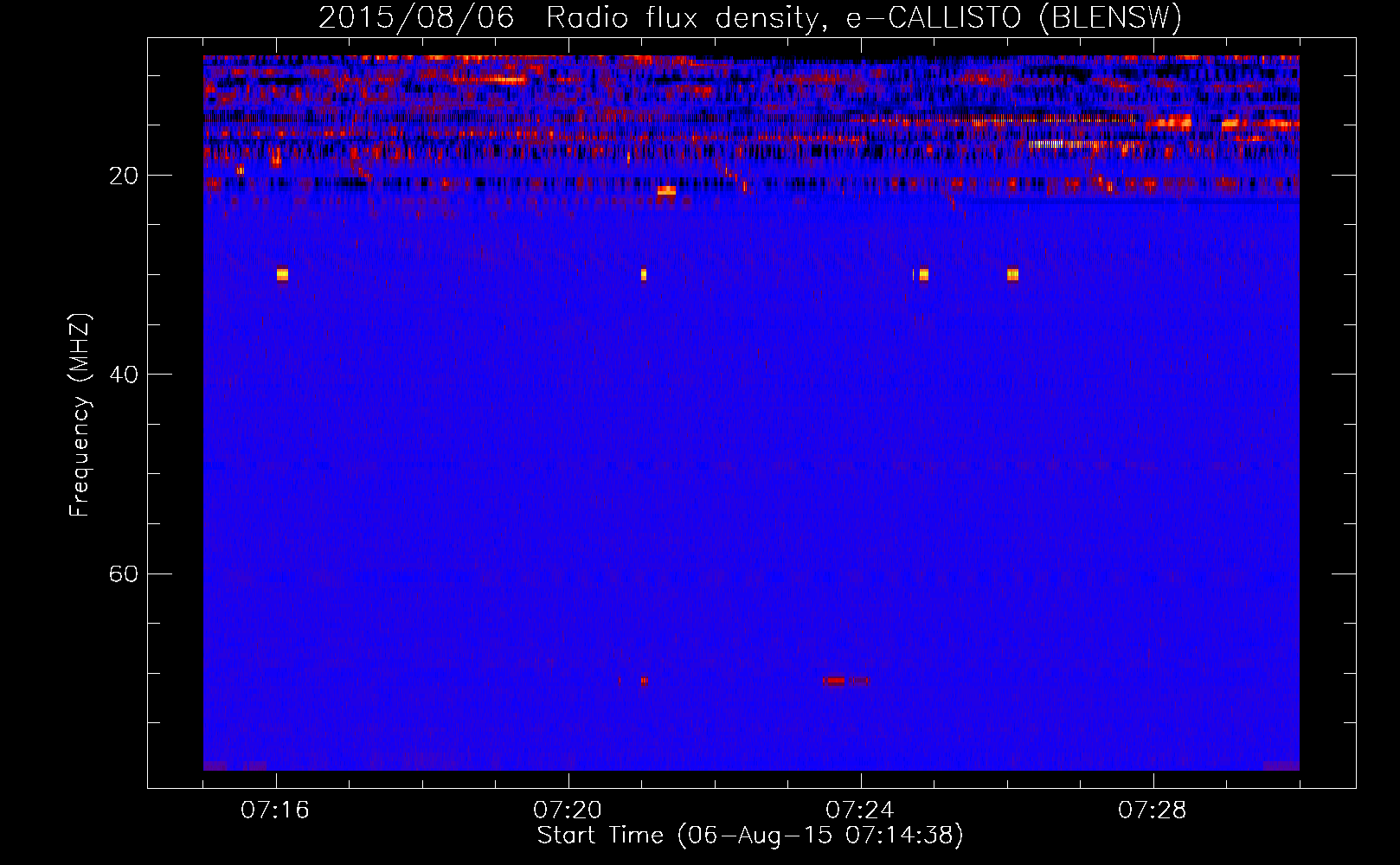Click the '07:16' time tick label
This screenshot has height=865, width=1400.
[x=275, y=811]
